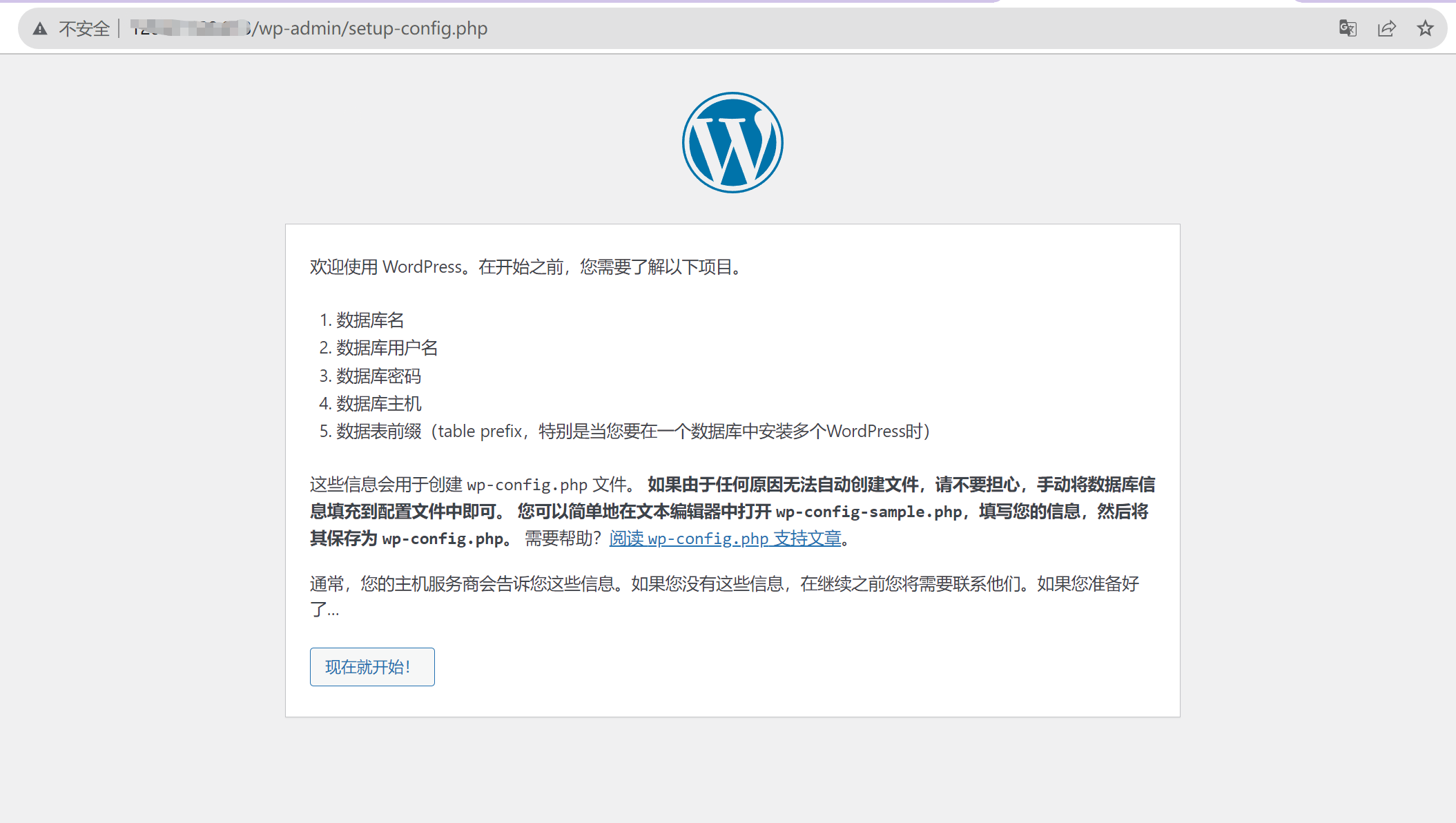Click the WordPress logo
The image size is (1456, 823).
click(732, 143)
